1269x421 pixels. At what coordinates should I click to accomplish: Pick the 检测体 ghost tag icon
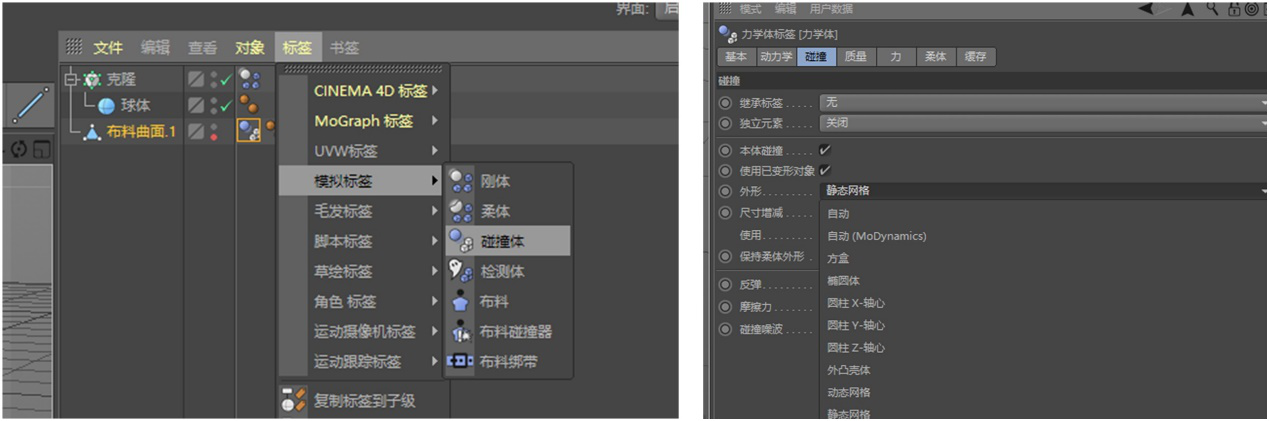[460, 271]
